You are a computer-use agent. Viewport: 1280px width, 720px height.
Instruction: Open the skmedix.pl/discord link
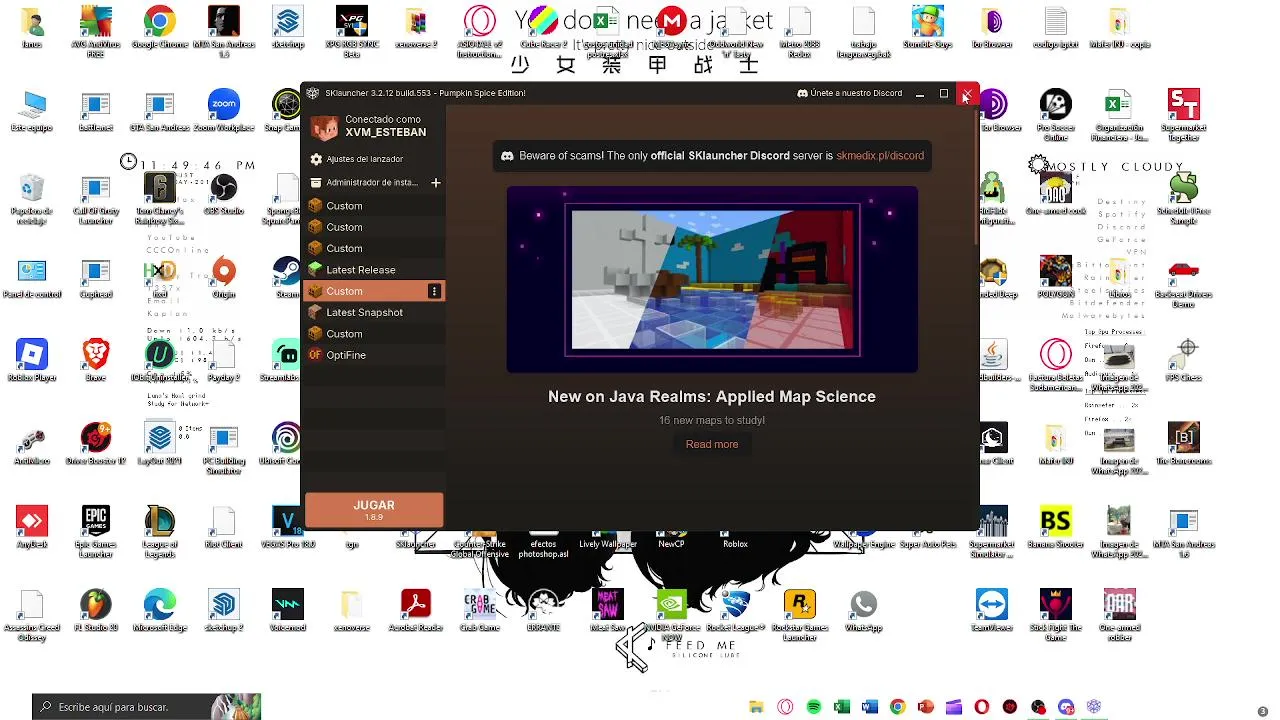coord(880,156)
